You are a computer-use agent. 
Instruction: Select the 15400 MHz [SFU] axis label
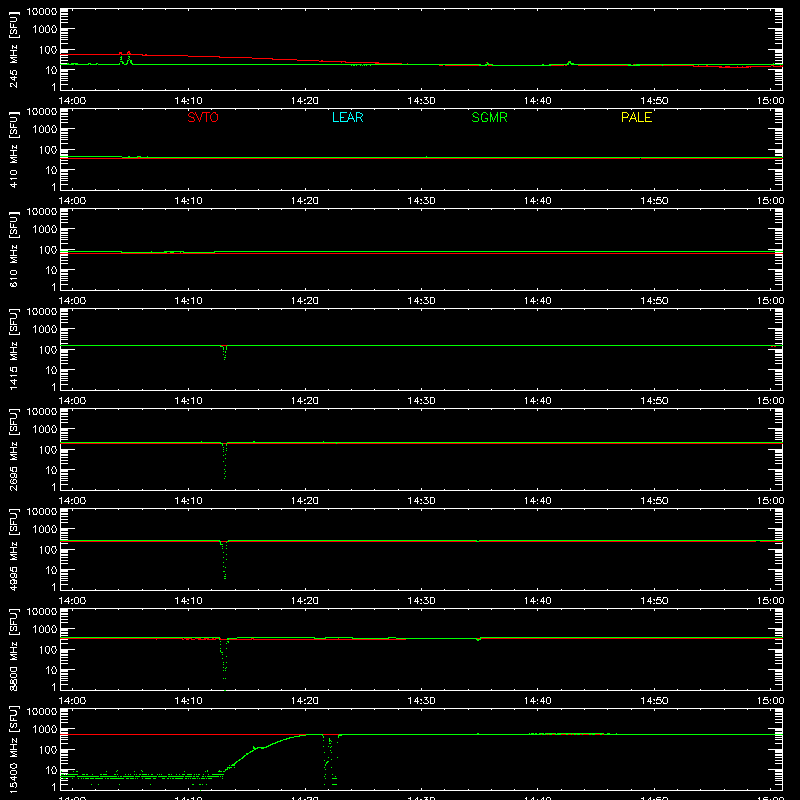pyautogui.click(x=13, y=749)
